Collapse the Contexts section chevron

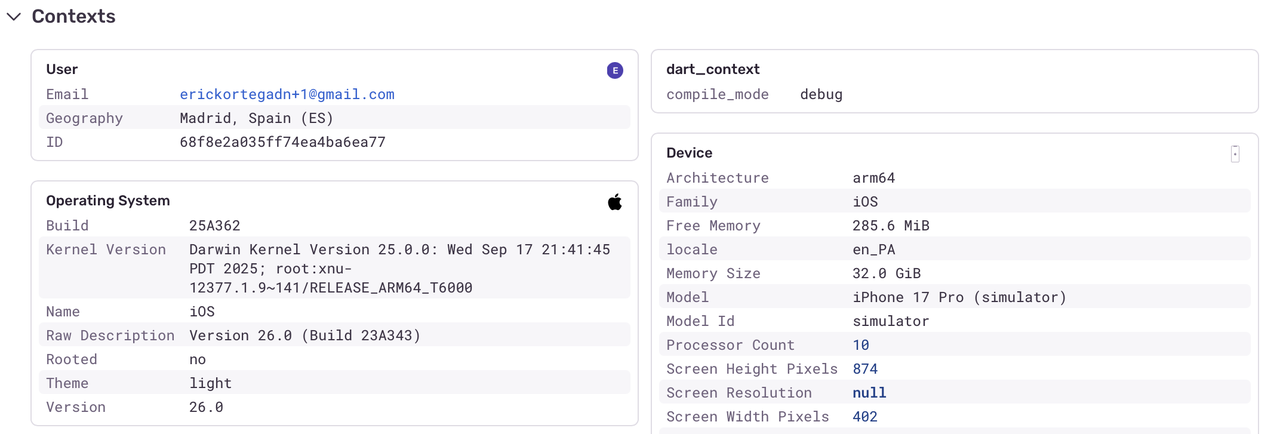[x=14, y=17]
